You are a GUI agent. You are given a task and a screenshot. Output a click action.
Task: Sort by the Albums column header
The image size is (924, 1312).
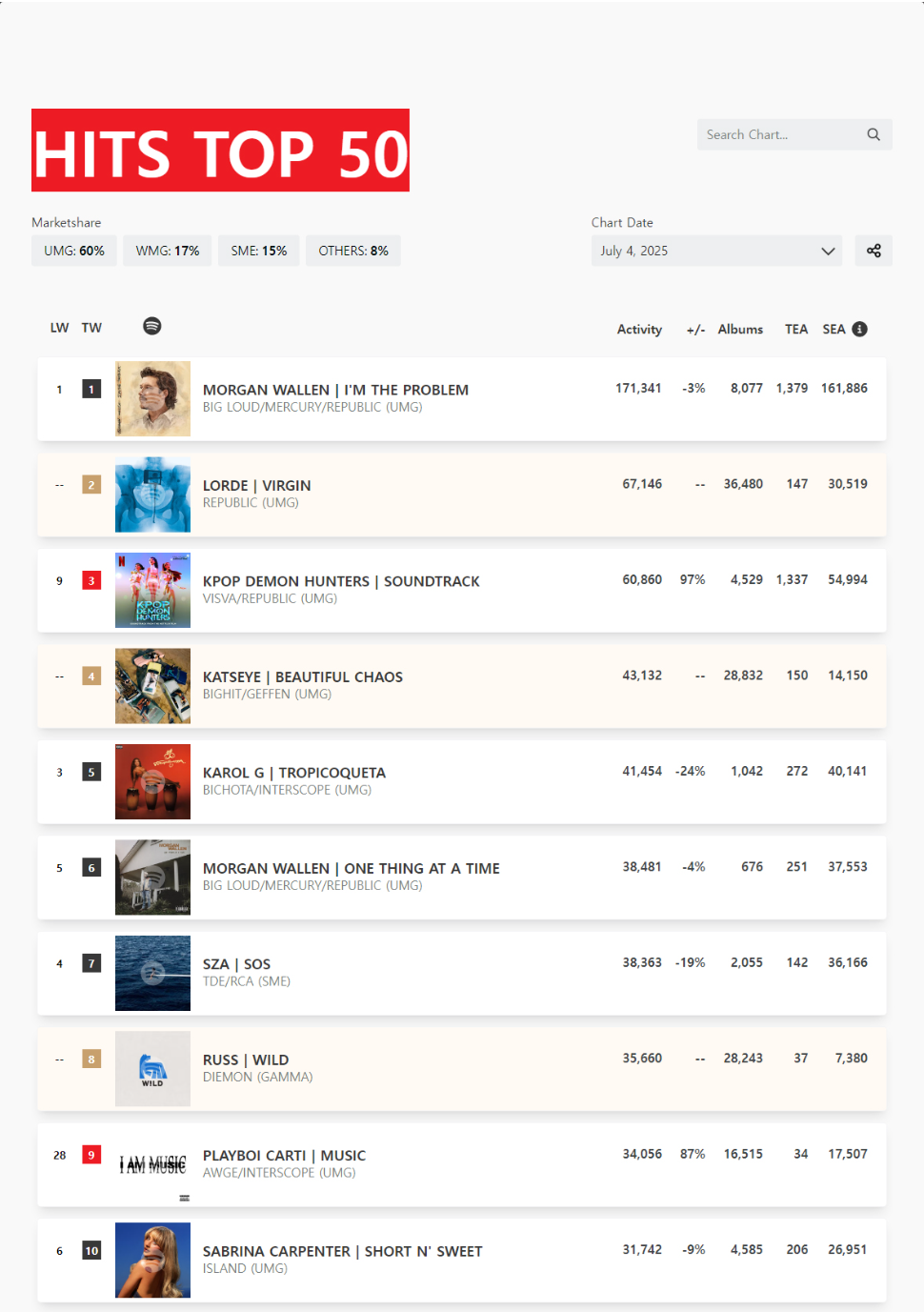pyautogui.click(x=740, y=329)
